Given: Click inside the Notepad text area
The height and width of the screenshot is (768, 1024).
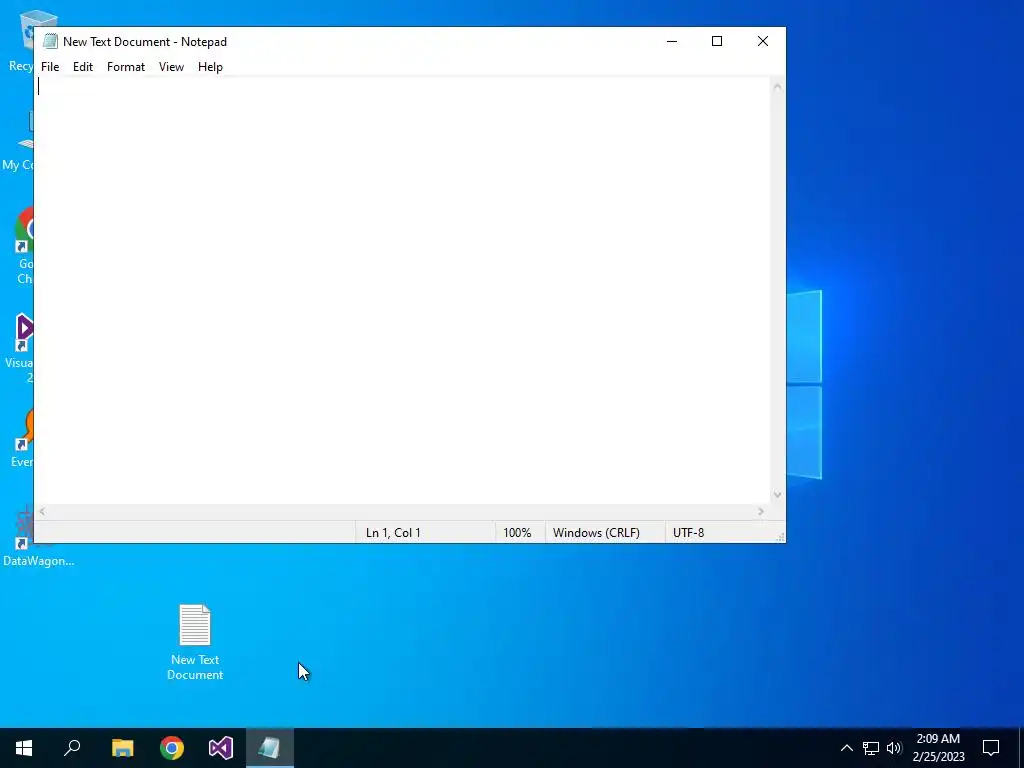Looking at the screenshot, I should pos(402,291).
